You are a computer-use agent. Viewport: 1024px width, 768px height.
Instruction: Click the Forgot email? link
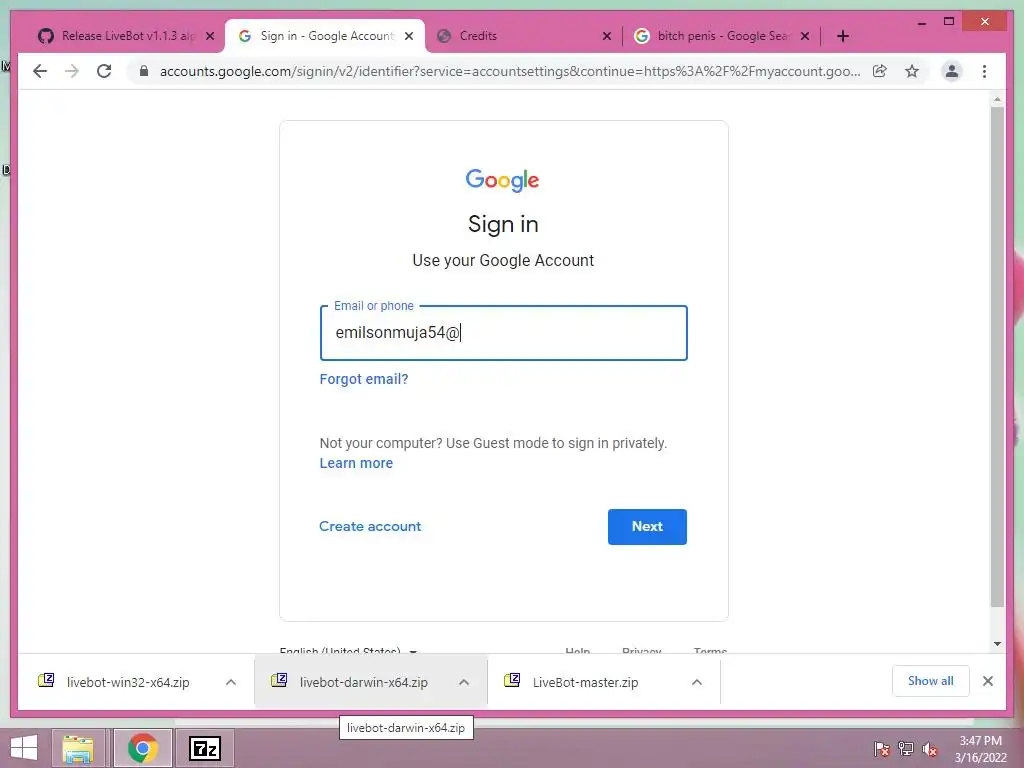point(364,379)
